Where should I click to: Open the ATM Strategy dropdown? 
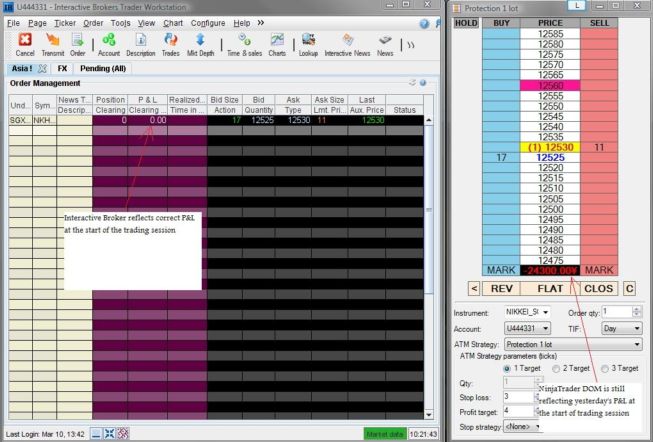tap(573, 345)
